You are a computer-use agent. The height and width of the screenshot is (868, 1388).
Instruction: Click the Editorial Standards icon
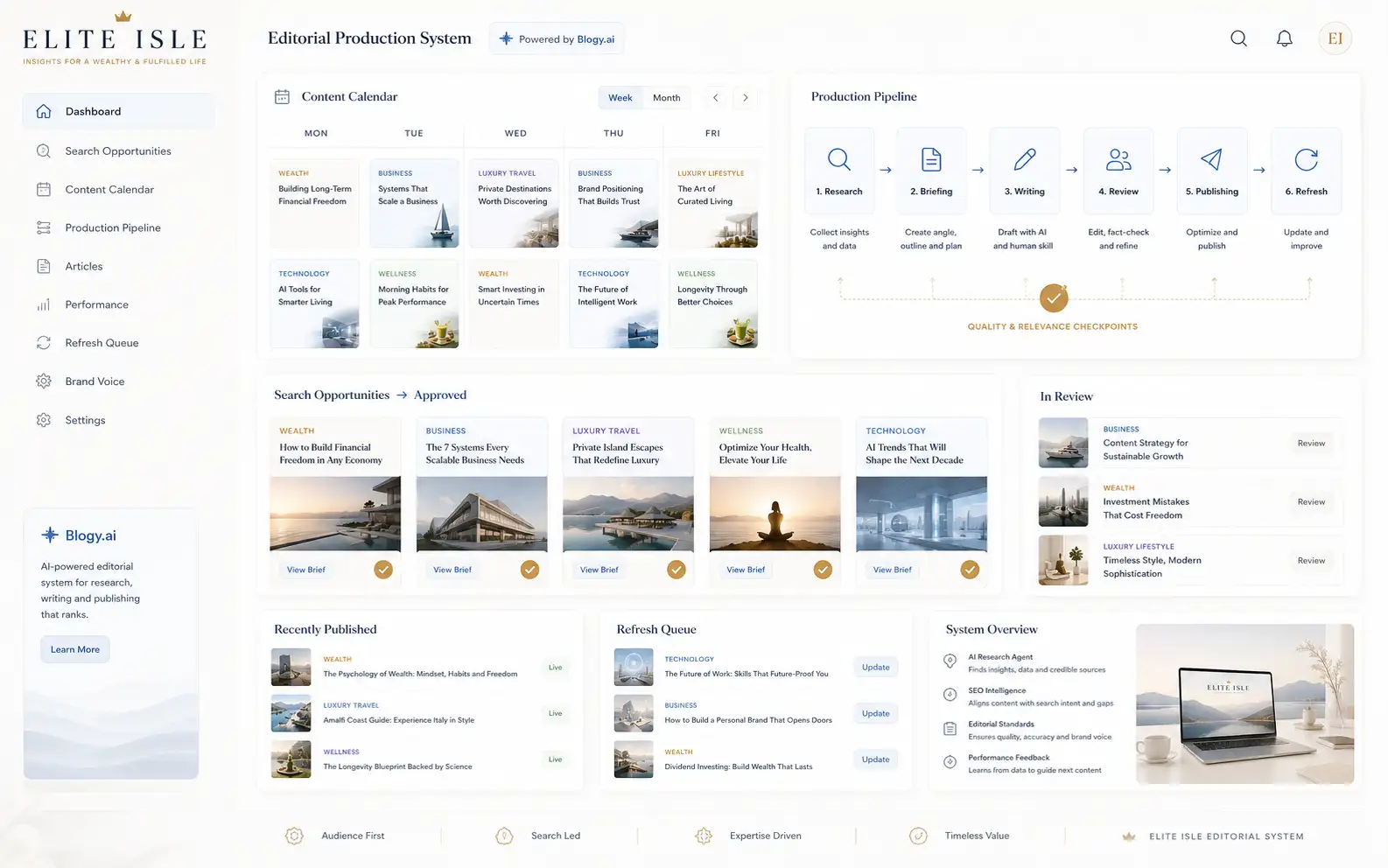point(950,729)
